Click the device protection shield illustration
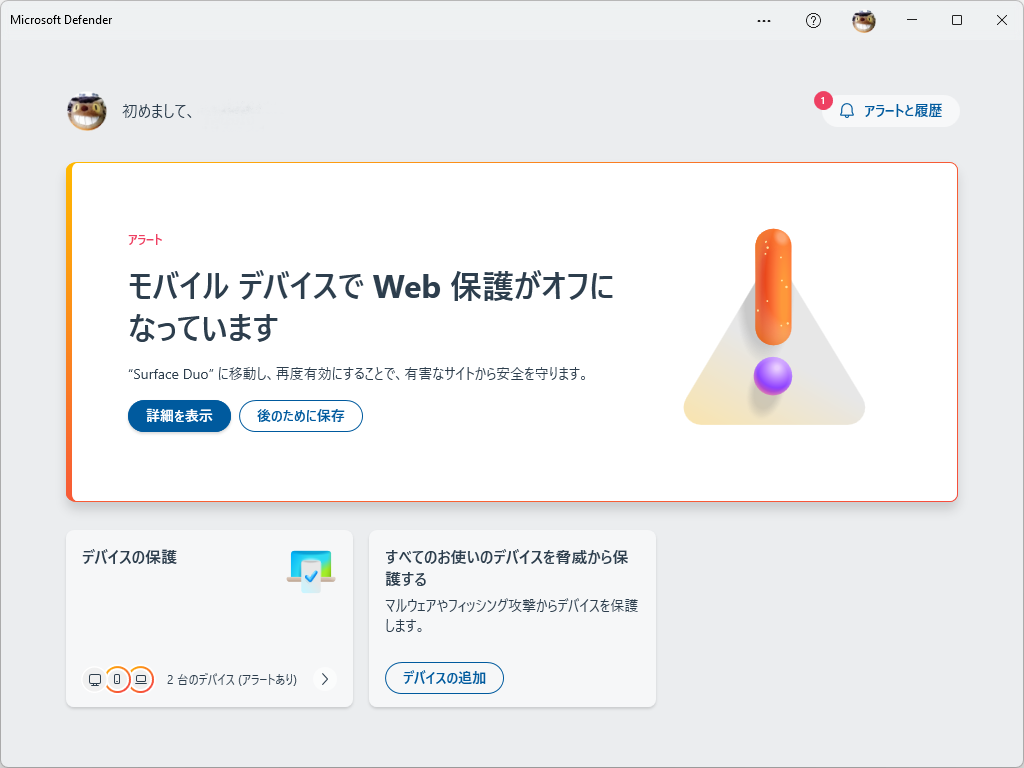 [x=311, y=571]
